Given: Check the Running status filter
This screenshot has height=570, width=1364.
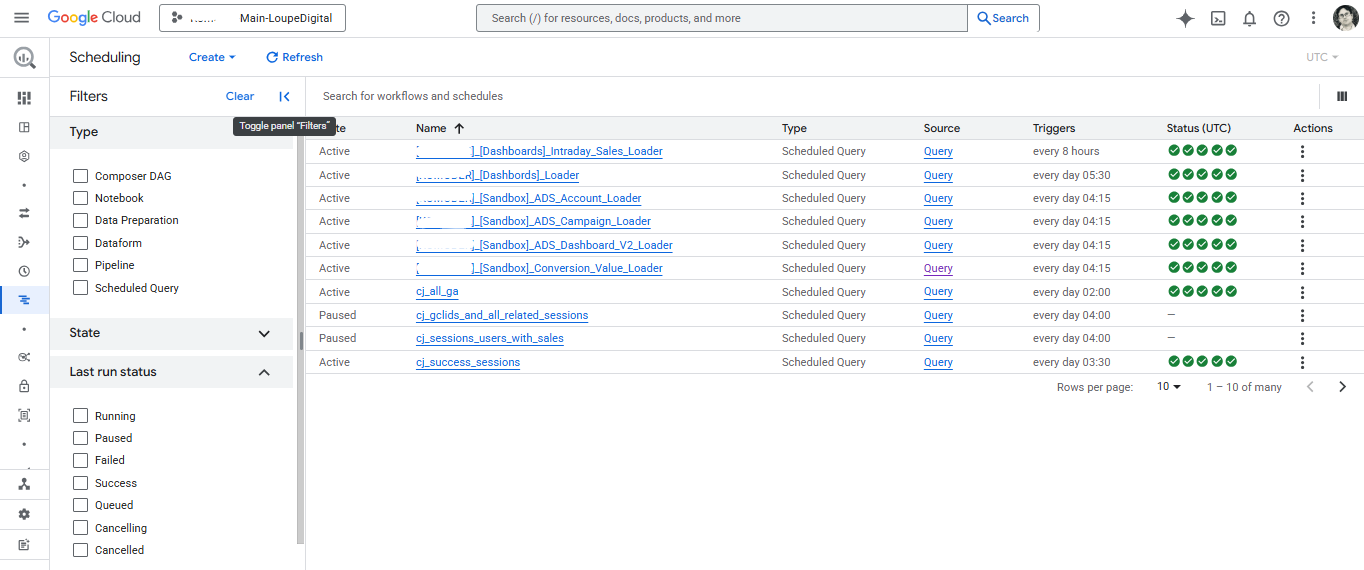Looking at the screenshot, I should tap(81, 416).
